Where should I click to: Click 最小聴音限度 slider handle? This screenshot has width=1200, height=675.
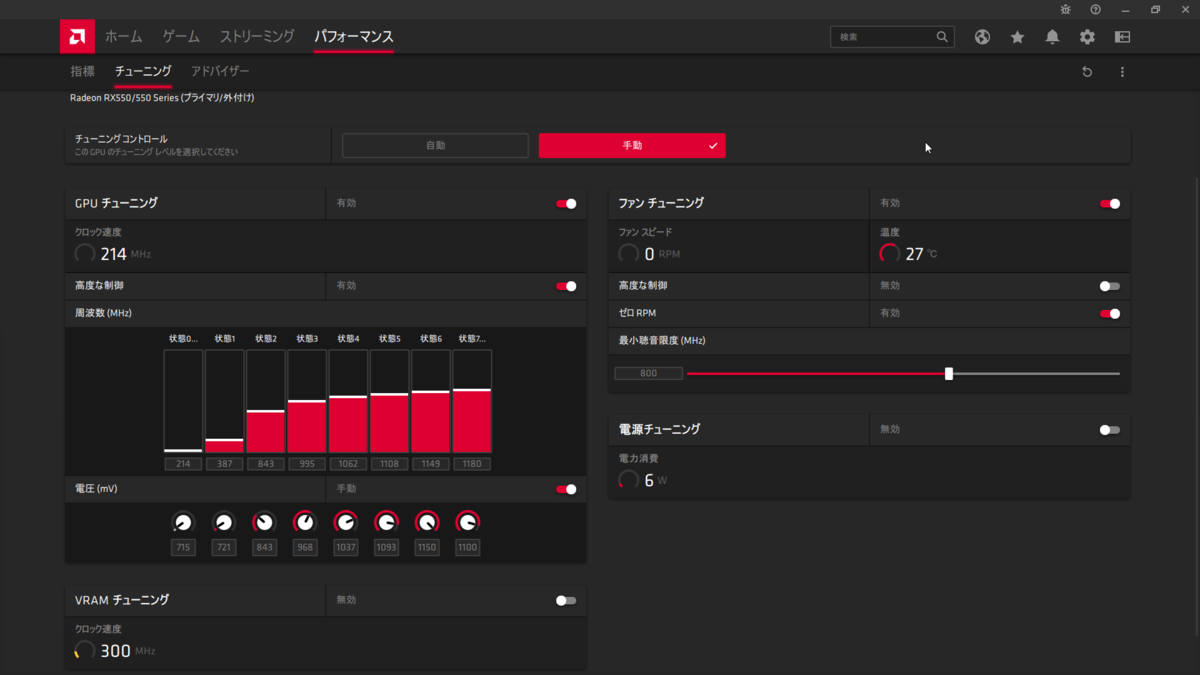tap(949, 373)
